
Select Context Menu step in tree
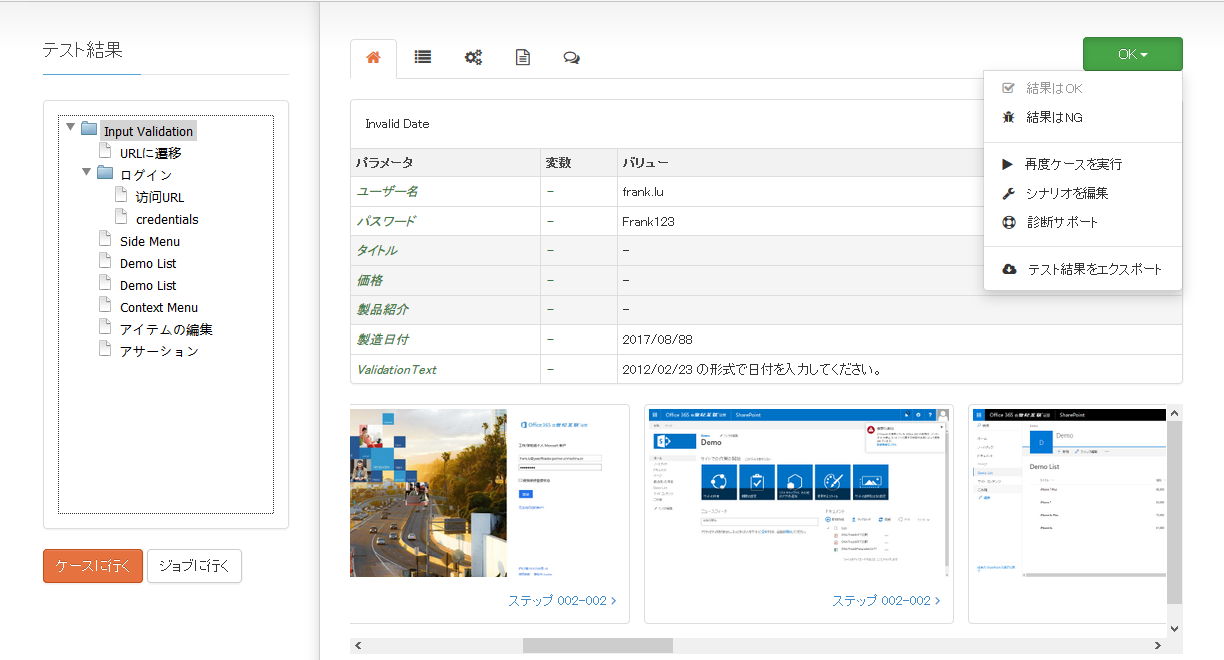158,308
